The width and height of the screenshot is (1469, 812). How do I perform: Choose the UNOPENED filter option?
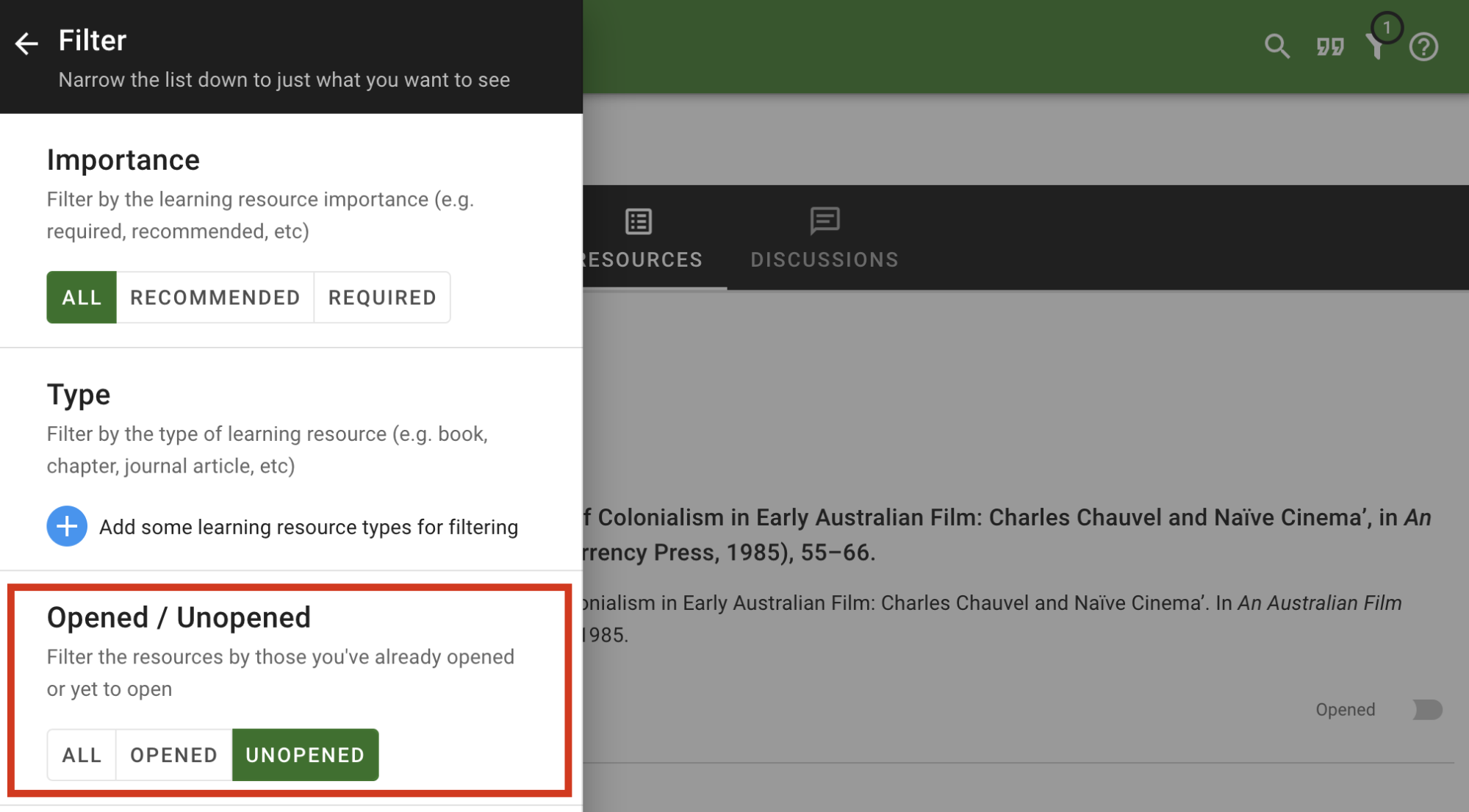pos(305,755)
